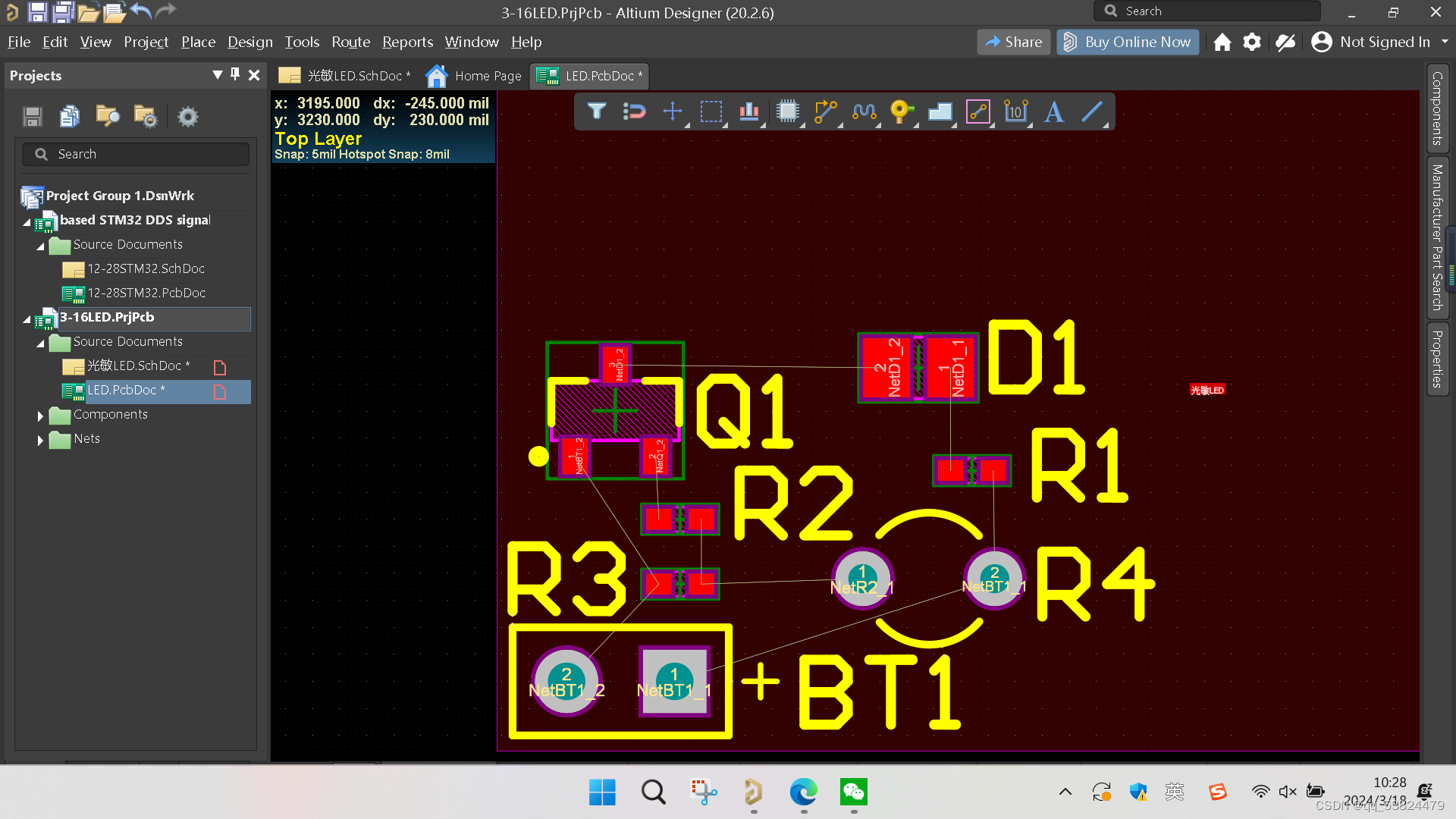Screen dimensions: 1456x819
Task: Click in the Projects panel search field
Action: click(x=135, y=154)
